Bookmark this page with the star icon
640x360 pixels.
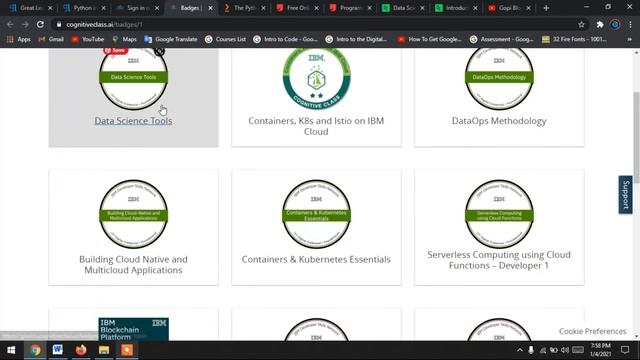[581, 24]
